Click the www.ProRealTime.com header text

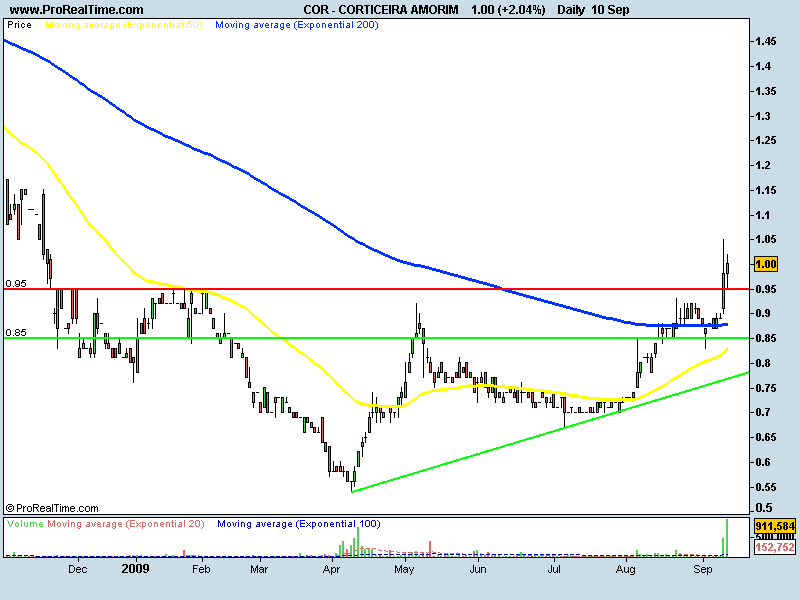(77, 10)
